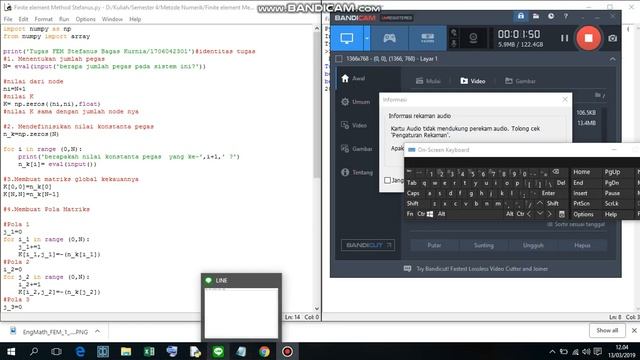640x360 pixels.
Task: Tick the 'Jangan' checkbox in Informasi dialog
Action: (x=387, y=180)
